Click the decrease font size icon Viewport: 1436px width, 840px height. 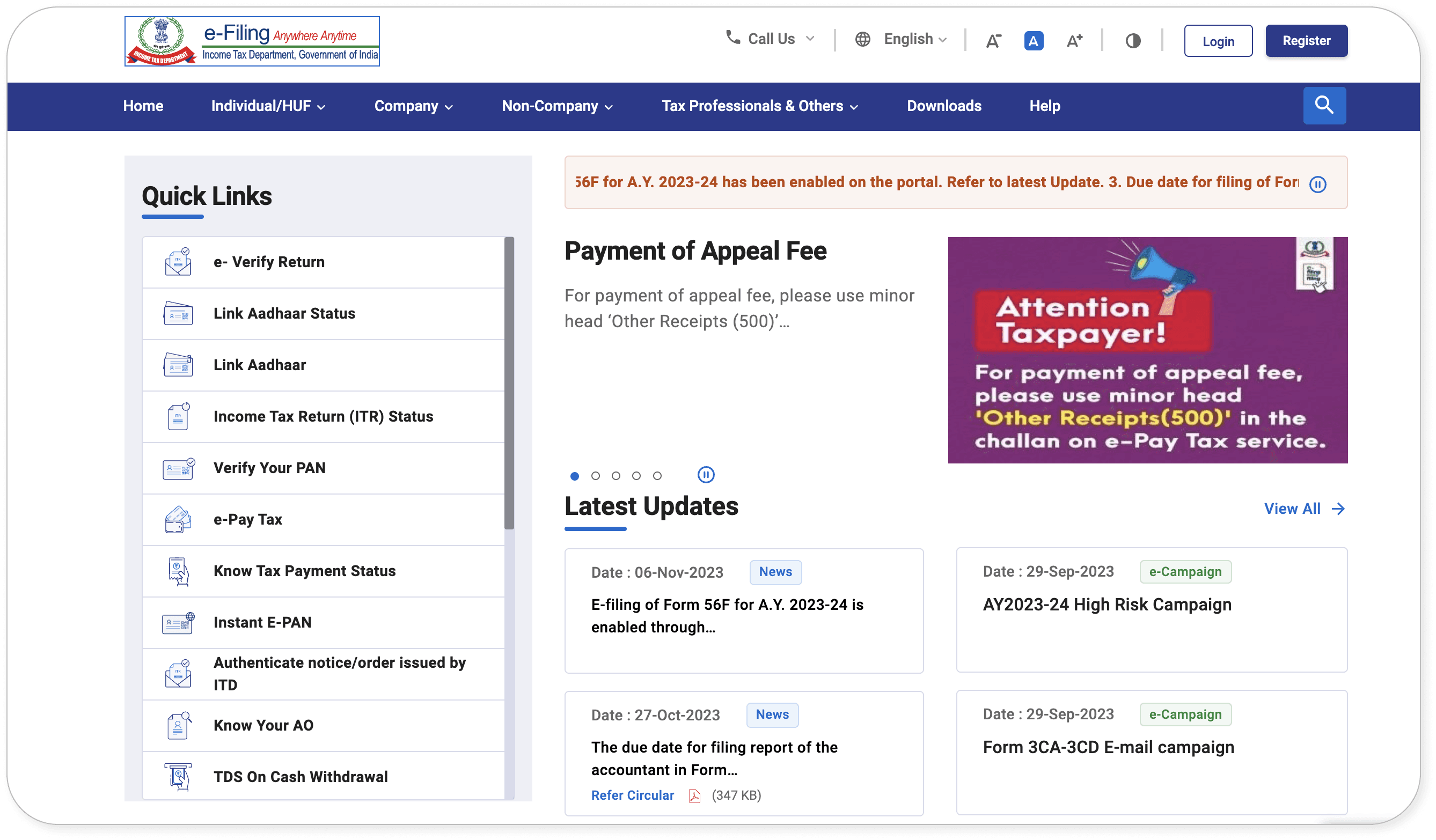click(x=993, y=40)
